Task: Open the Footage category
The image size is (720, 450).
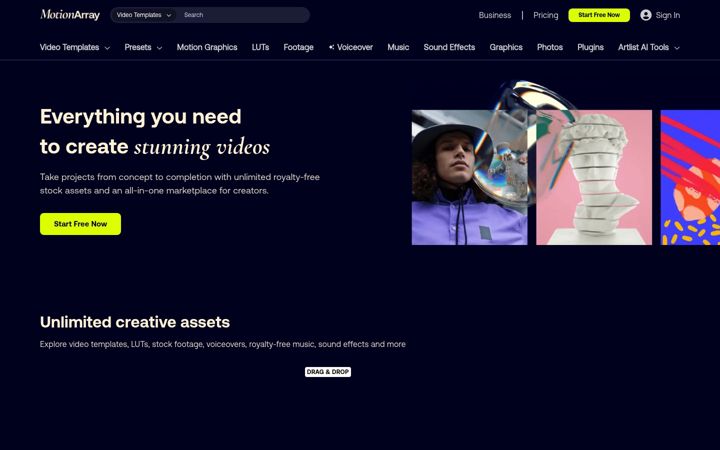Action: click(x=298, y=47)
